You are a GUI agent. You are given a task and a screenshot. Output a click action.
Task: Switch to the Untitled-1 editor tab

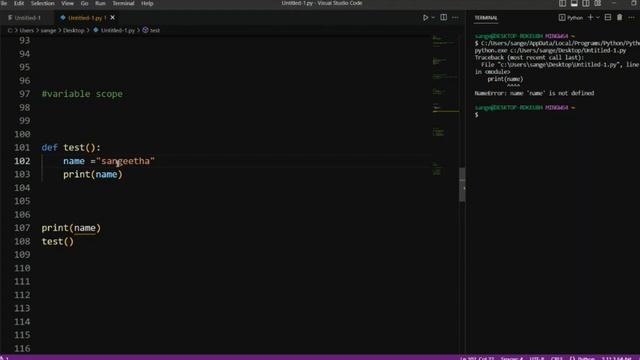(27, 18)
